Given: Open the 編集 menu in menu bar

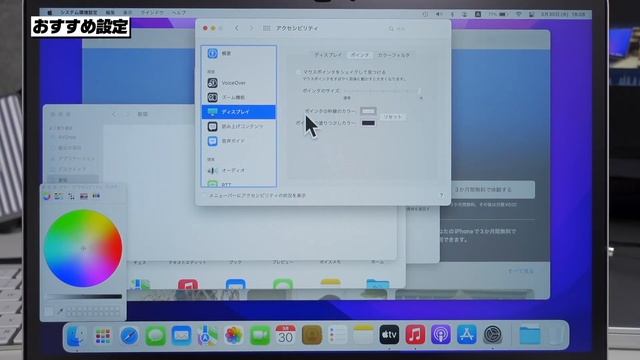Looking at the screenshot, I should 110,13.
